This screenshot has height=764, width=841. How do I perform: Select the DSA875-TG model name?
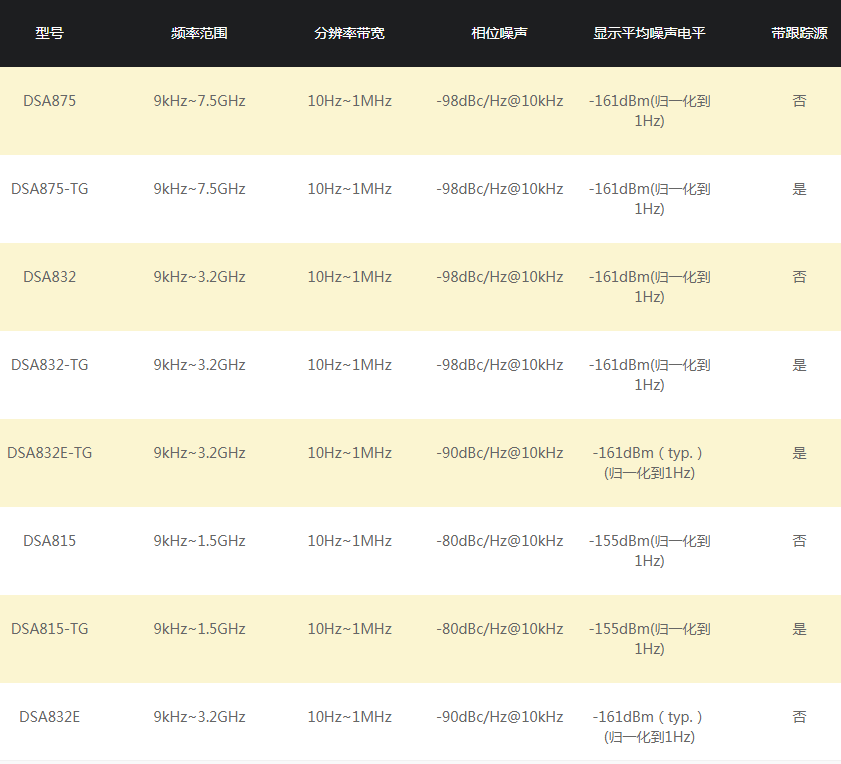[49, 189]
